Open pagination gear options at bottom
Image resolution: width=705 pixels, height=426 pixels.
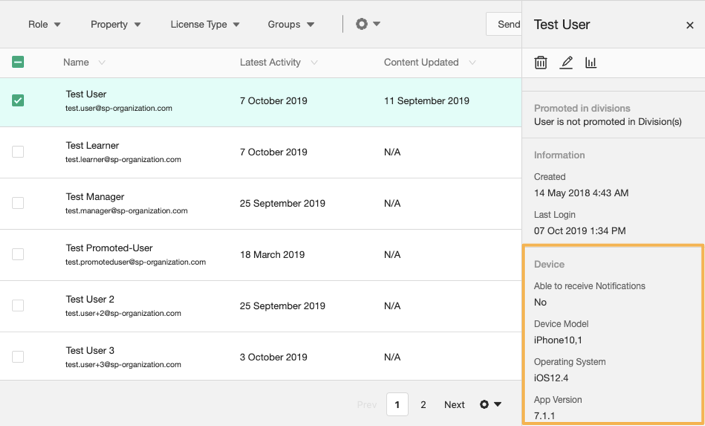click(x=490, y=404)
